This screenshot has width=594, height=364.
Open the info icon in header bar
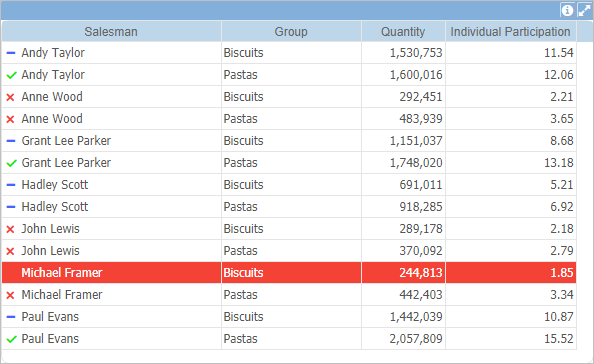(567, 10)
